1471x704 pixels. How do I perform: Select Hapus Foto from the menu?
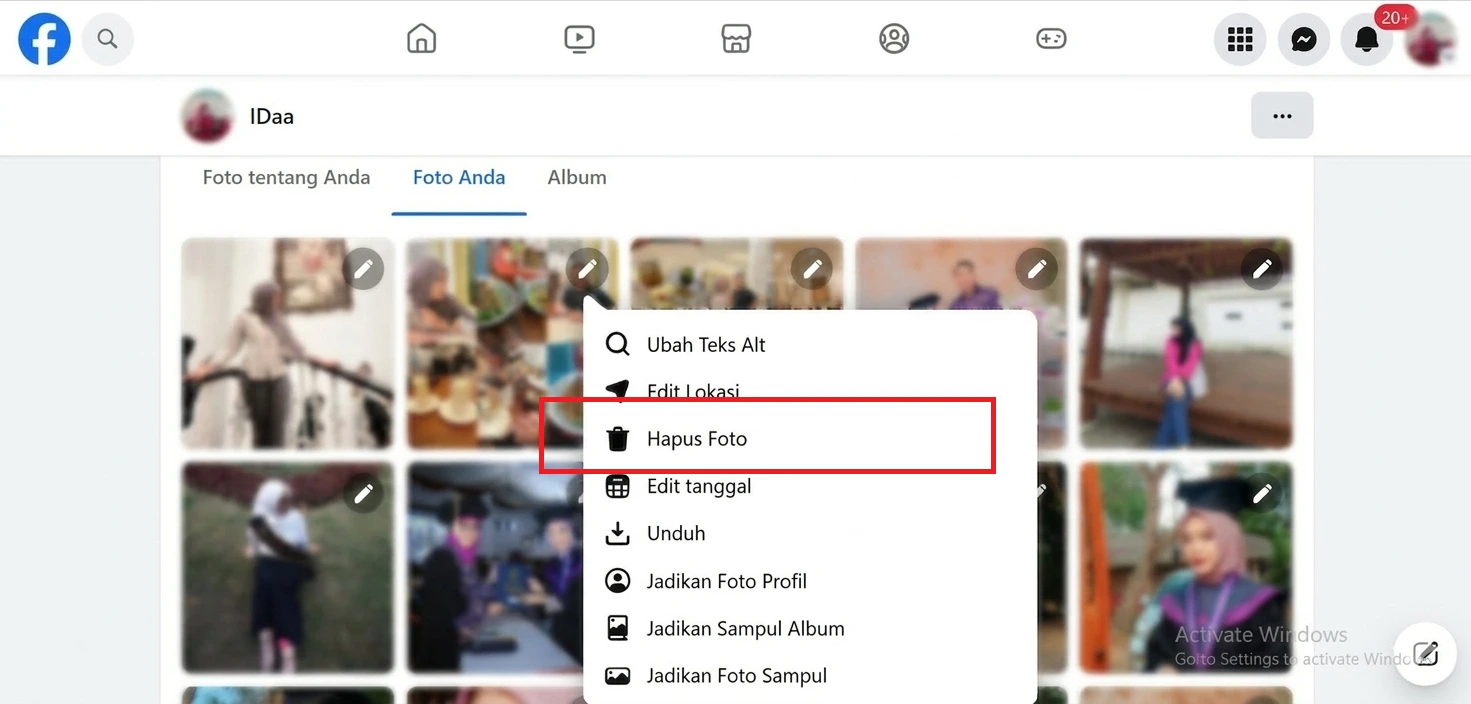point(697,438)
